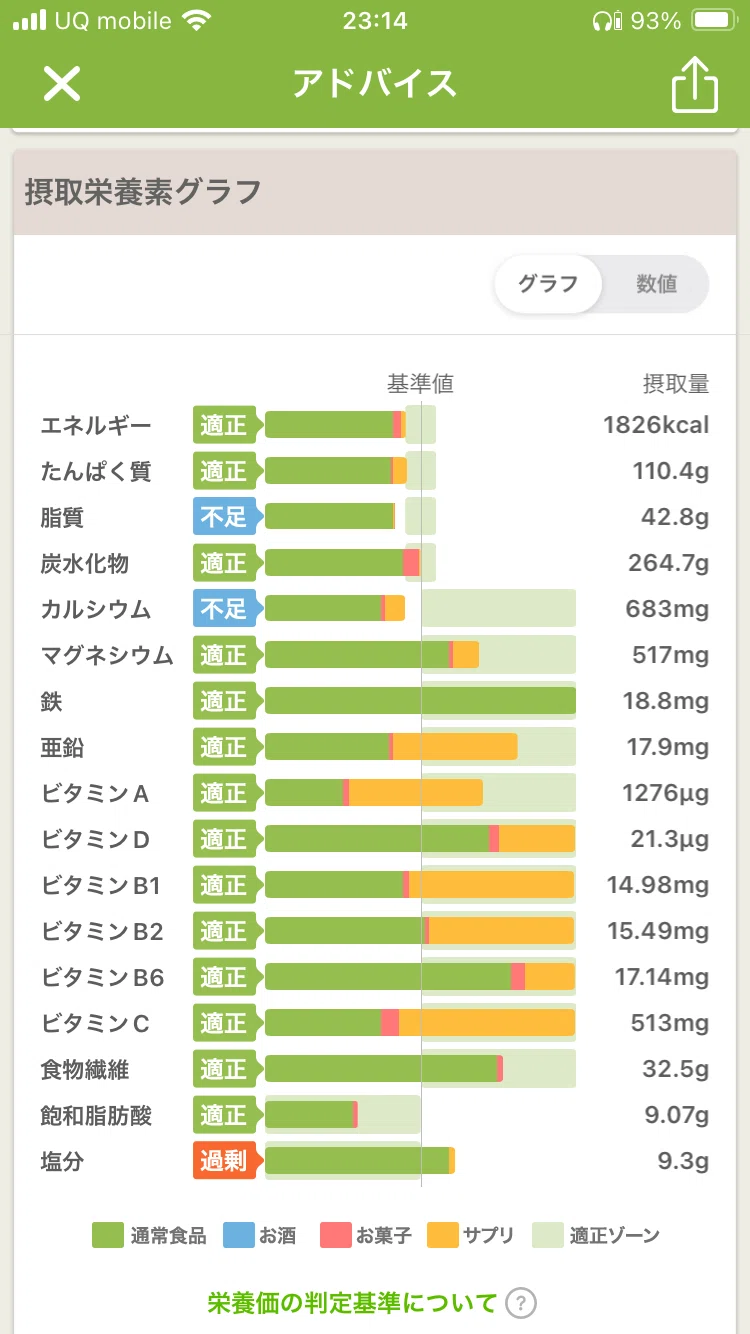Tap the 1826kcal intake value
This screenshot has width=750, height=1334.
(656, 425)
